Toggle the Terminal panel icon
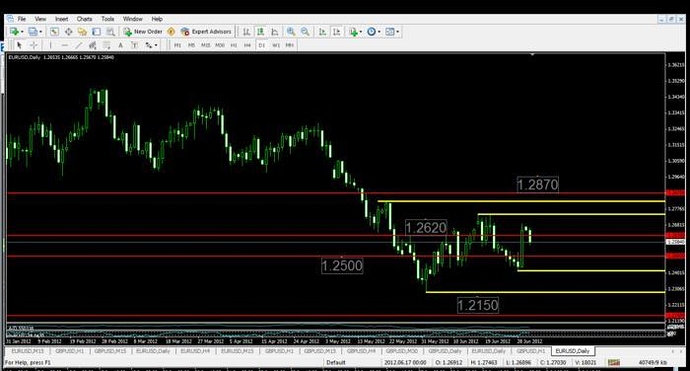This screenshot has width=690, height=371. [96, 32]
